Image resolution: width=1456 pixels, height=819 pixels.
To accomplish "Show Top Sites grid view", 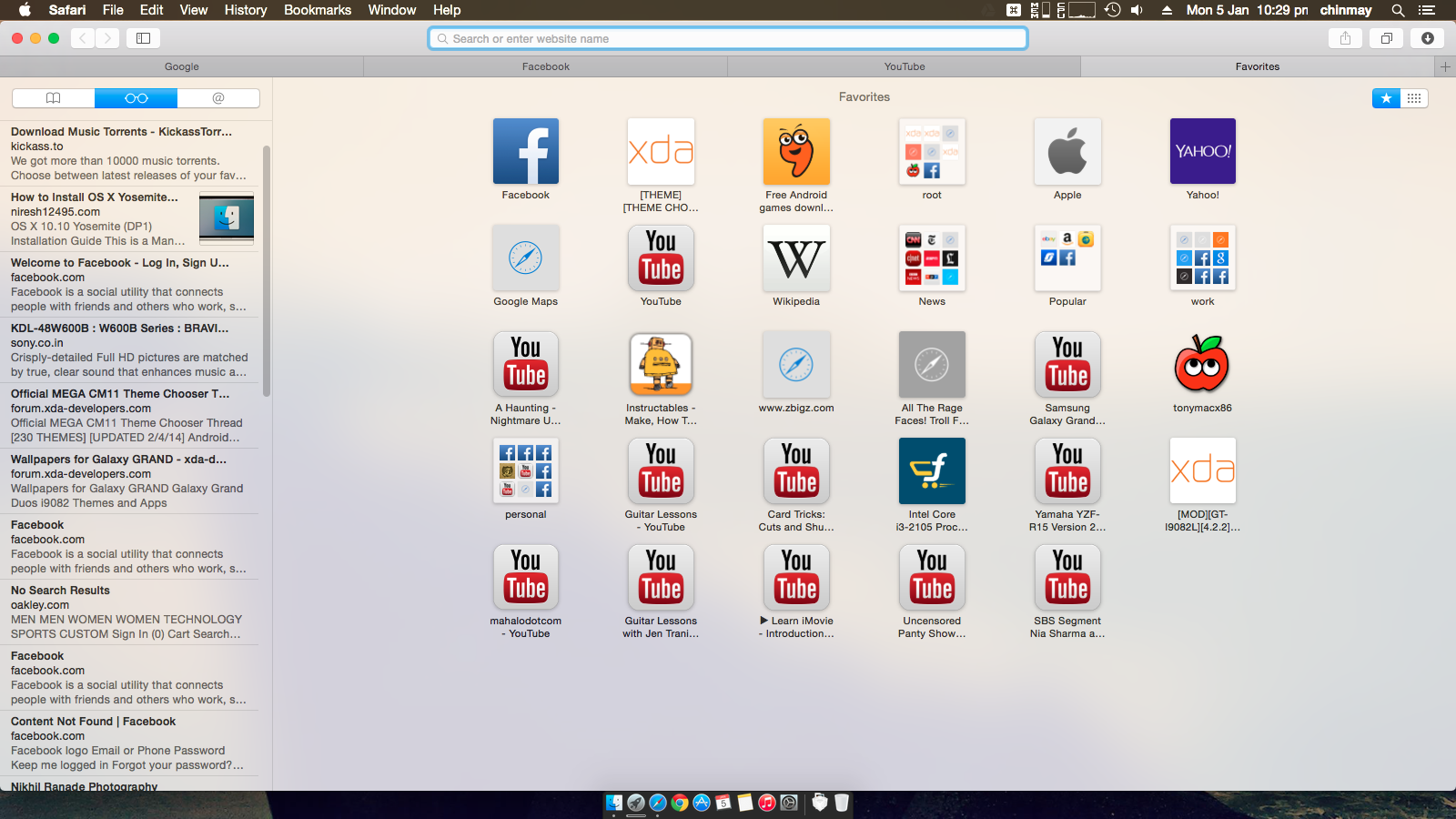I will [1414, 98].
